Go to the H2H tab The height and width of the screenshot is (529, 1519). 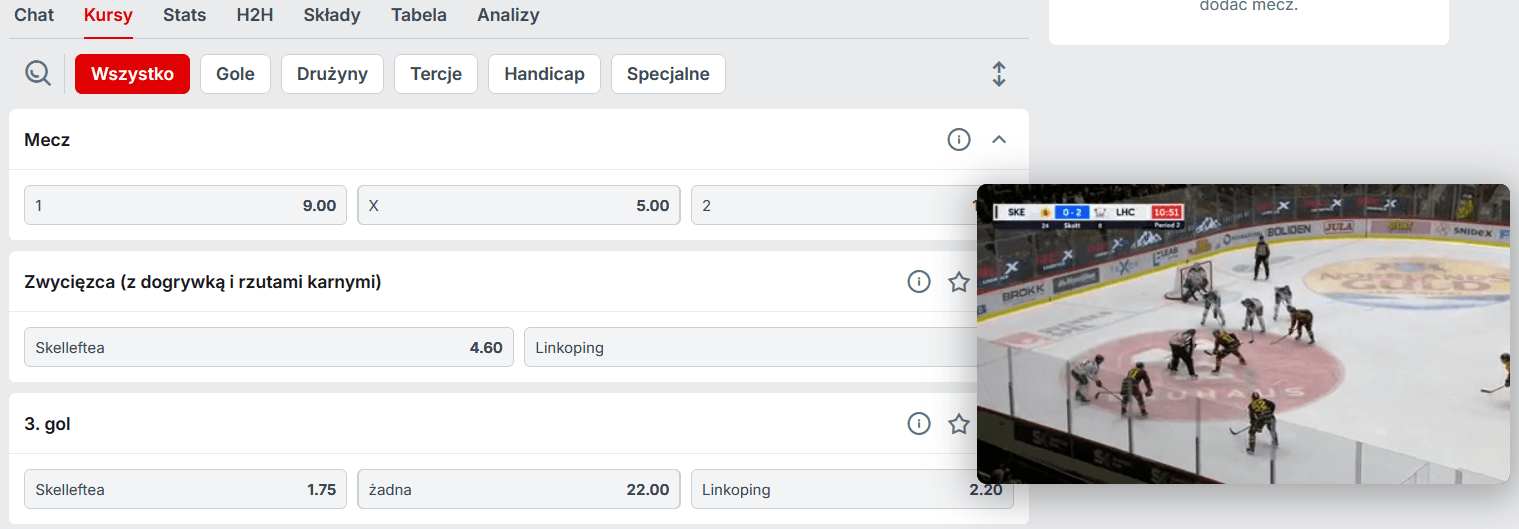click(254, 15)
